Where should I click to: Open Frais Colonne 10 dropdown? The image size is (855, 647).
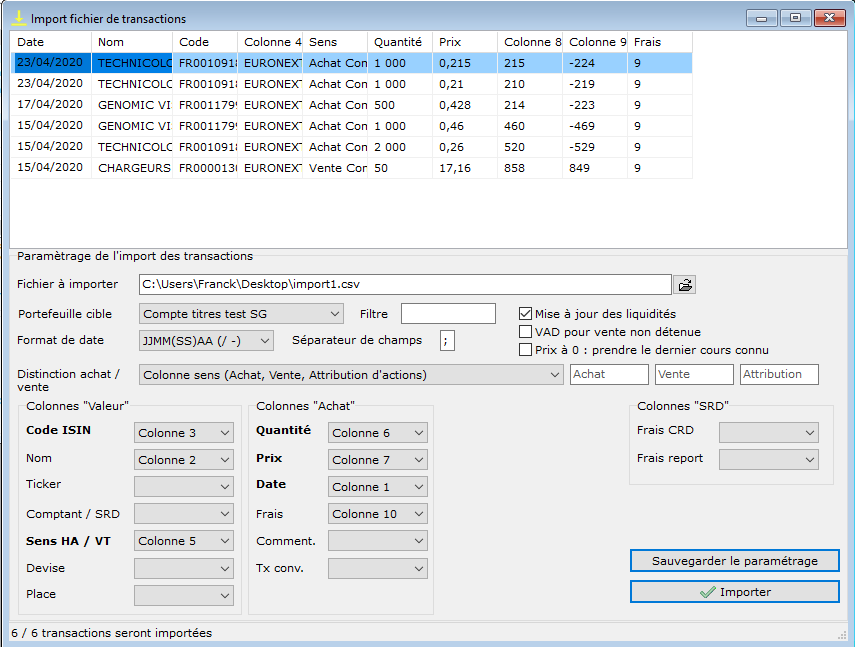(x=377, y=514)
